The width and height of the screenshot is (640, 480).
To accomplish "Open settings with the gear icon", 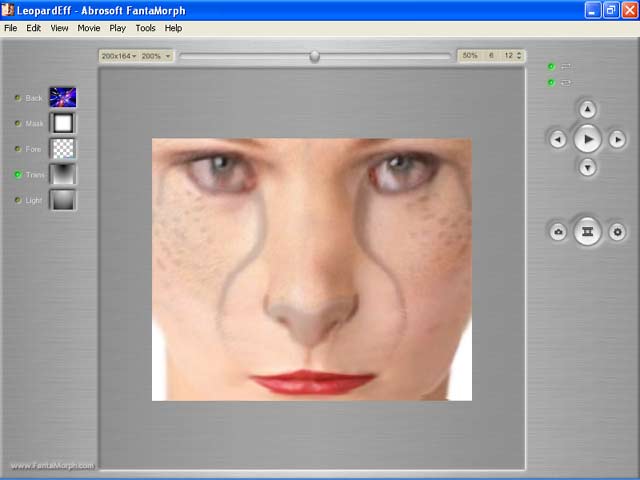I will point(618,232).
